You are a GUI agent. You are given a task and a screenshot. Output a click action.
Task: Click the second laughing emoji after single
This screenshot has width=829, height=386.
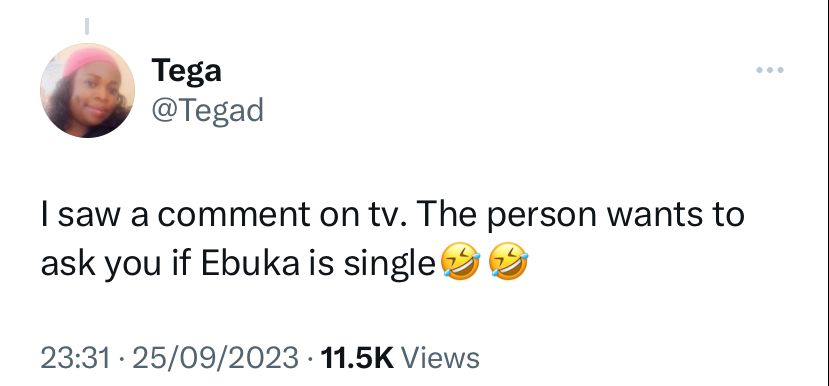[x=509, y=264]
